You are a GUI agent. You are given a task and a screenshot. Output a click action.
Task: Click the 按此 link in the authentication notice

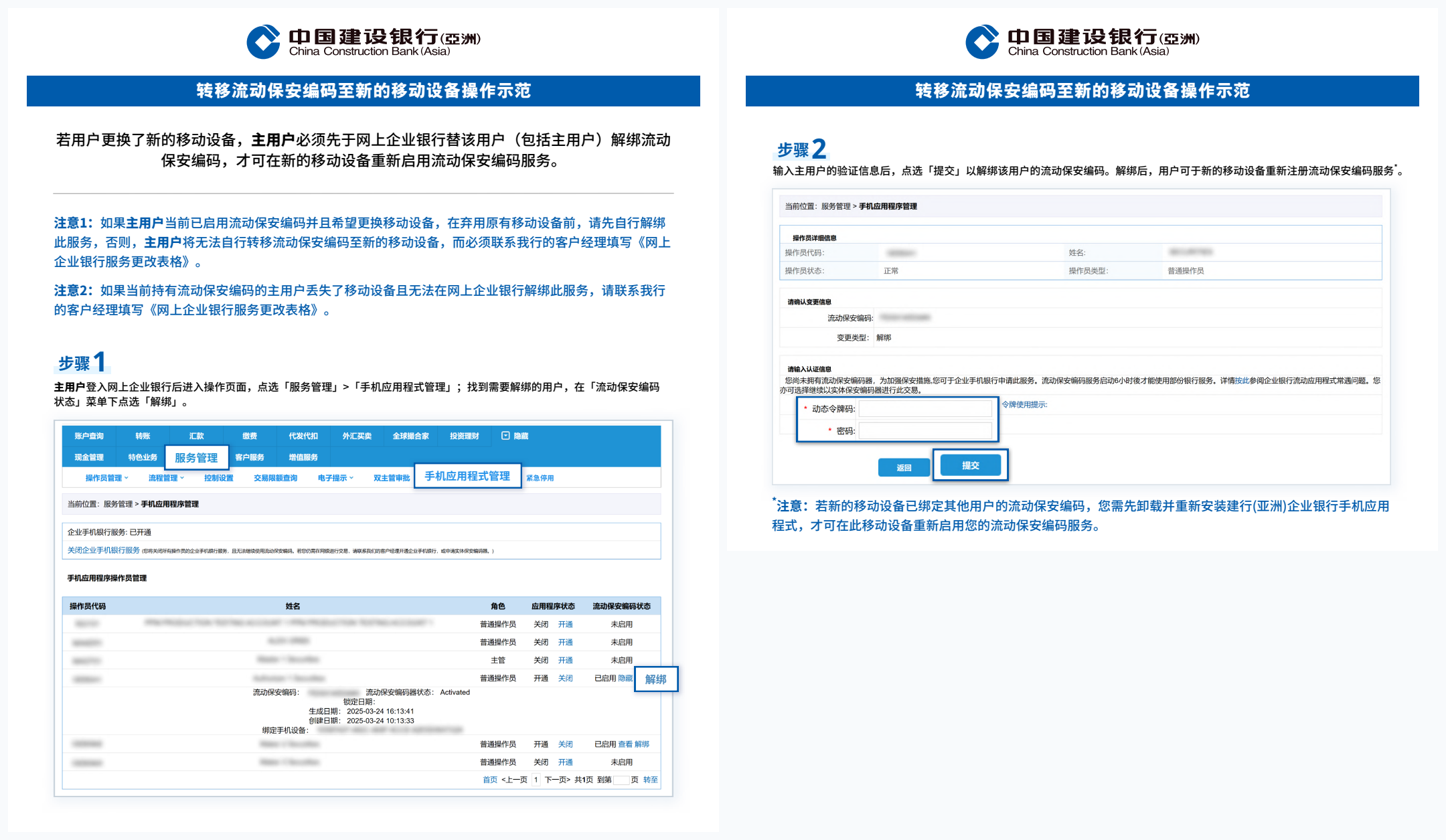pyautogui.click(x=1242, y=380)
